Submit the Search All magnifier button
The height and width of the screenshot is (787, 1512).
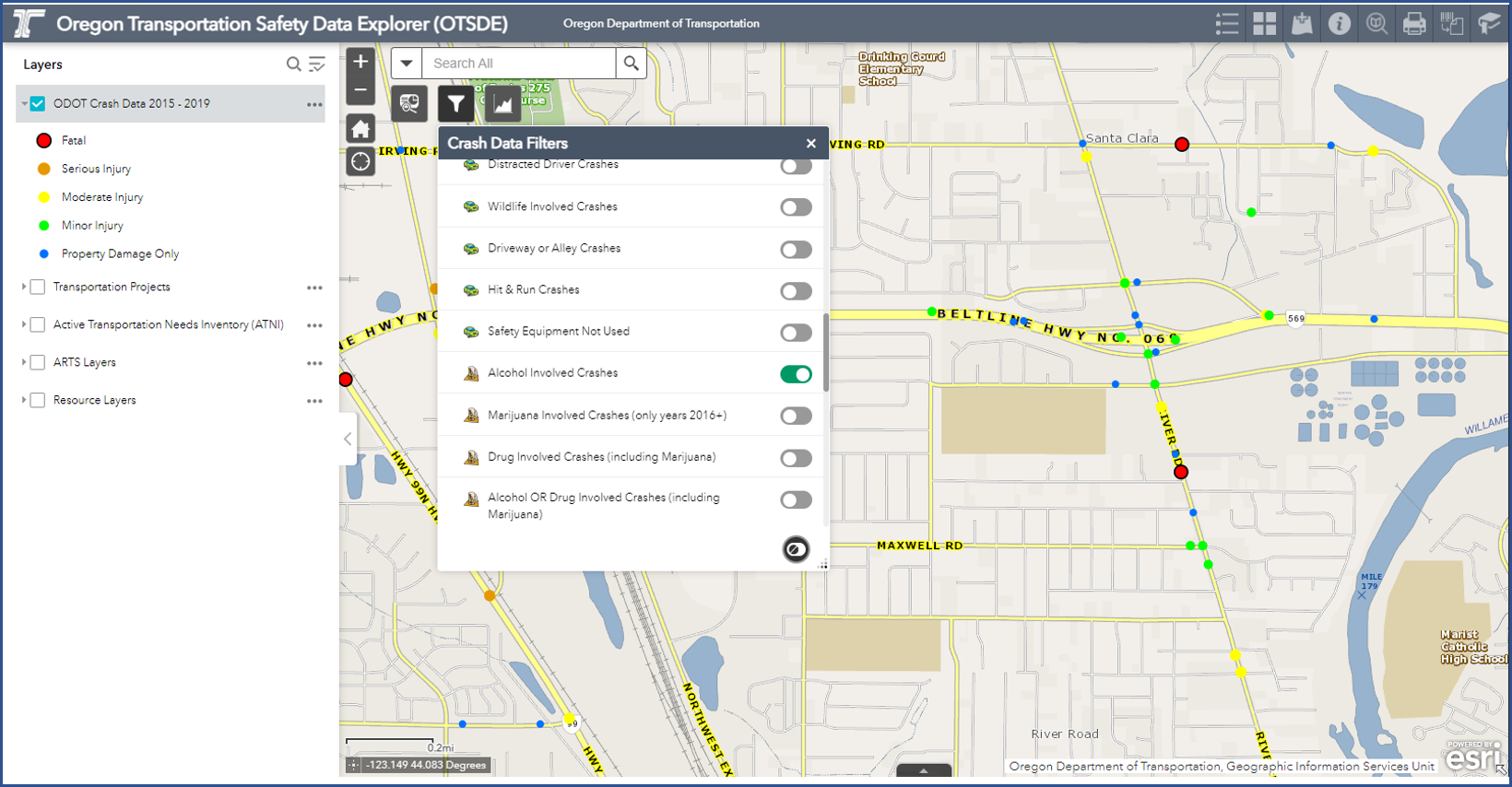pyautogui.click(x=631, y=63)
